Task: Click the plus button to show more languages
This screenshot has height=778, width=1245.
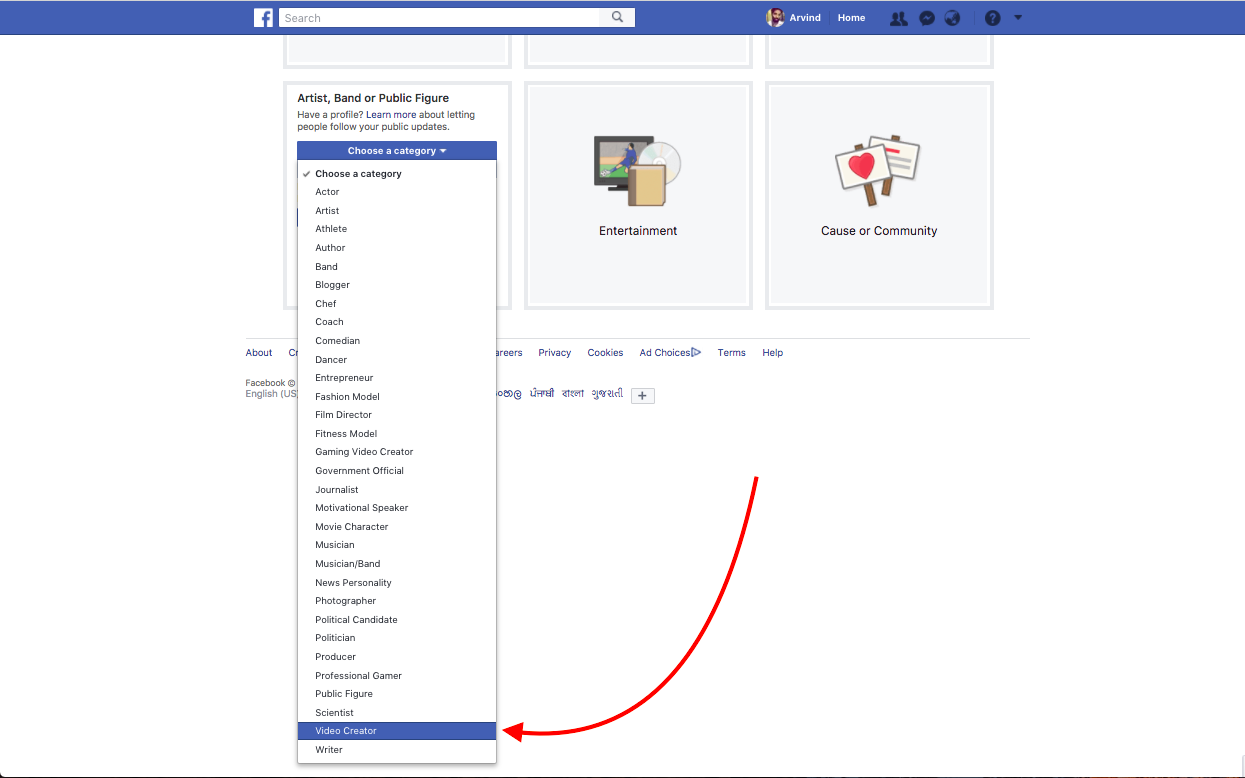Action: point(643,396)
